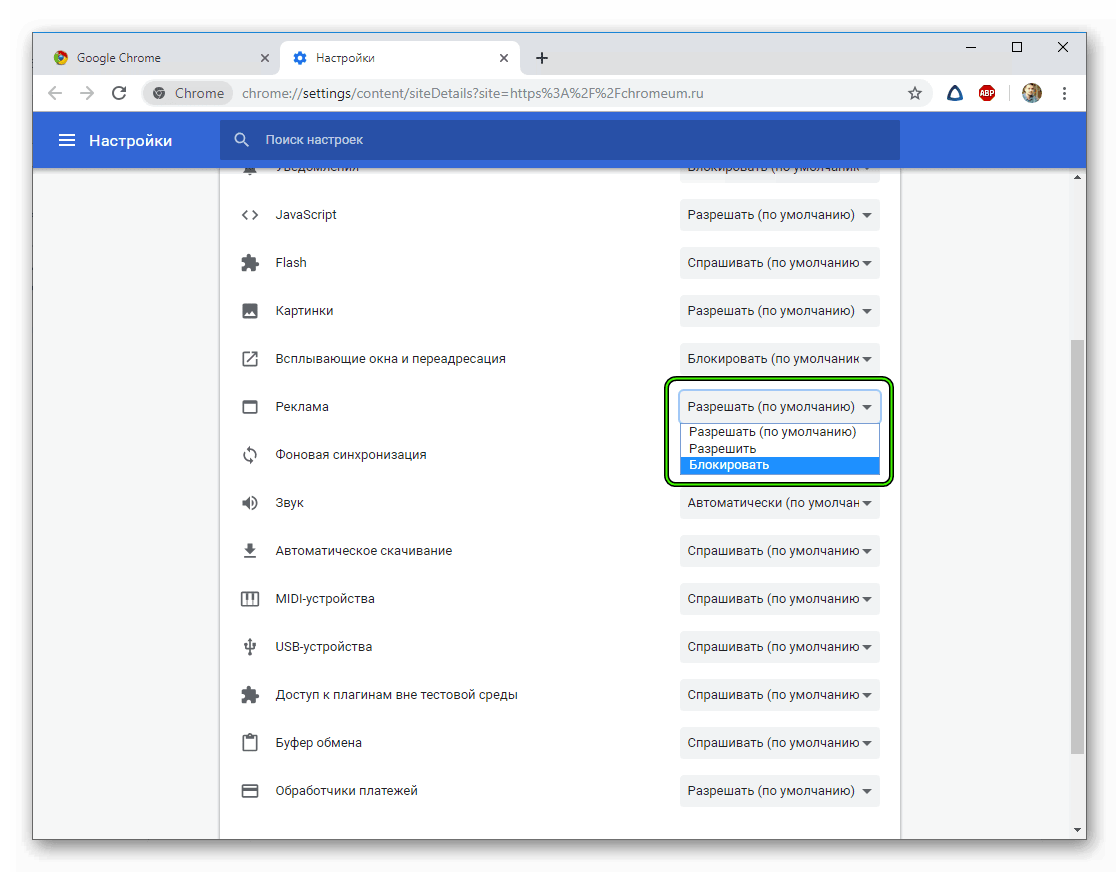Click the Реклама window icon
1119x872 pixels.
[x=250, y=407]
